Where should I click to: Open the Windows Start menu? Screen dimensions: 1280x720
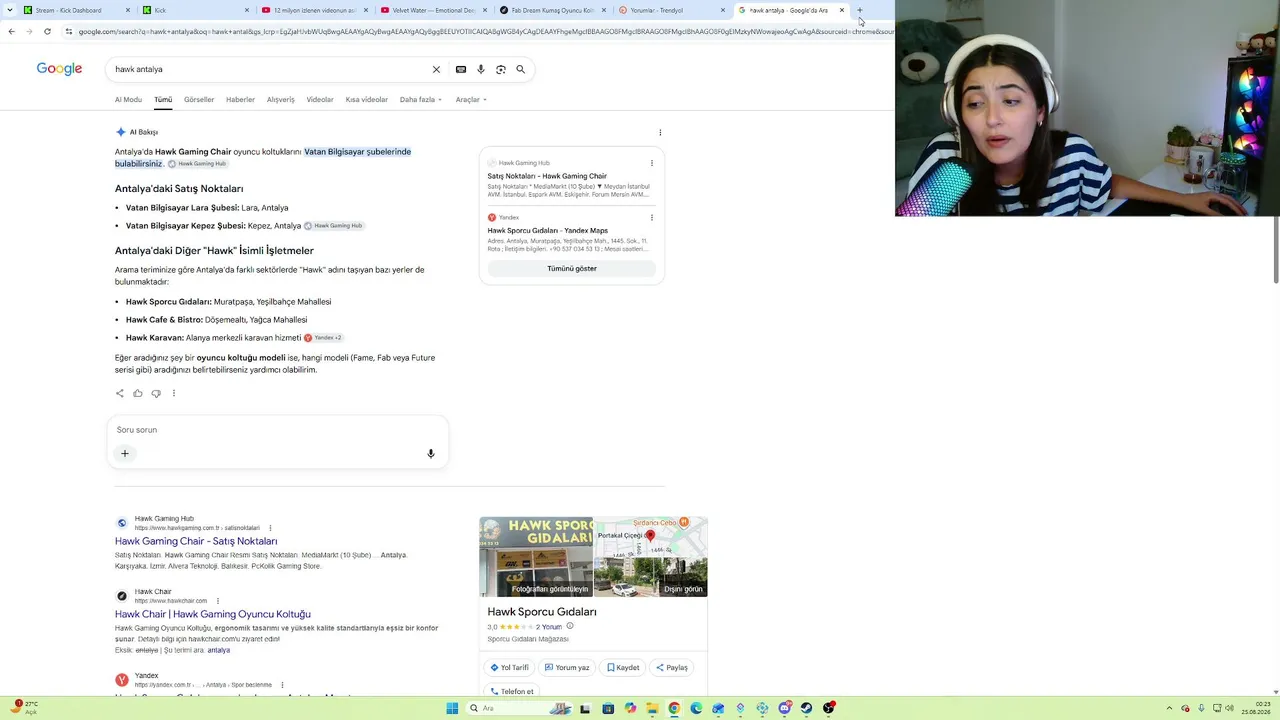pyautogui.click(x=452, y=708)
